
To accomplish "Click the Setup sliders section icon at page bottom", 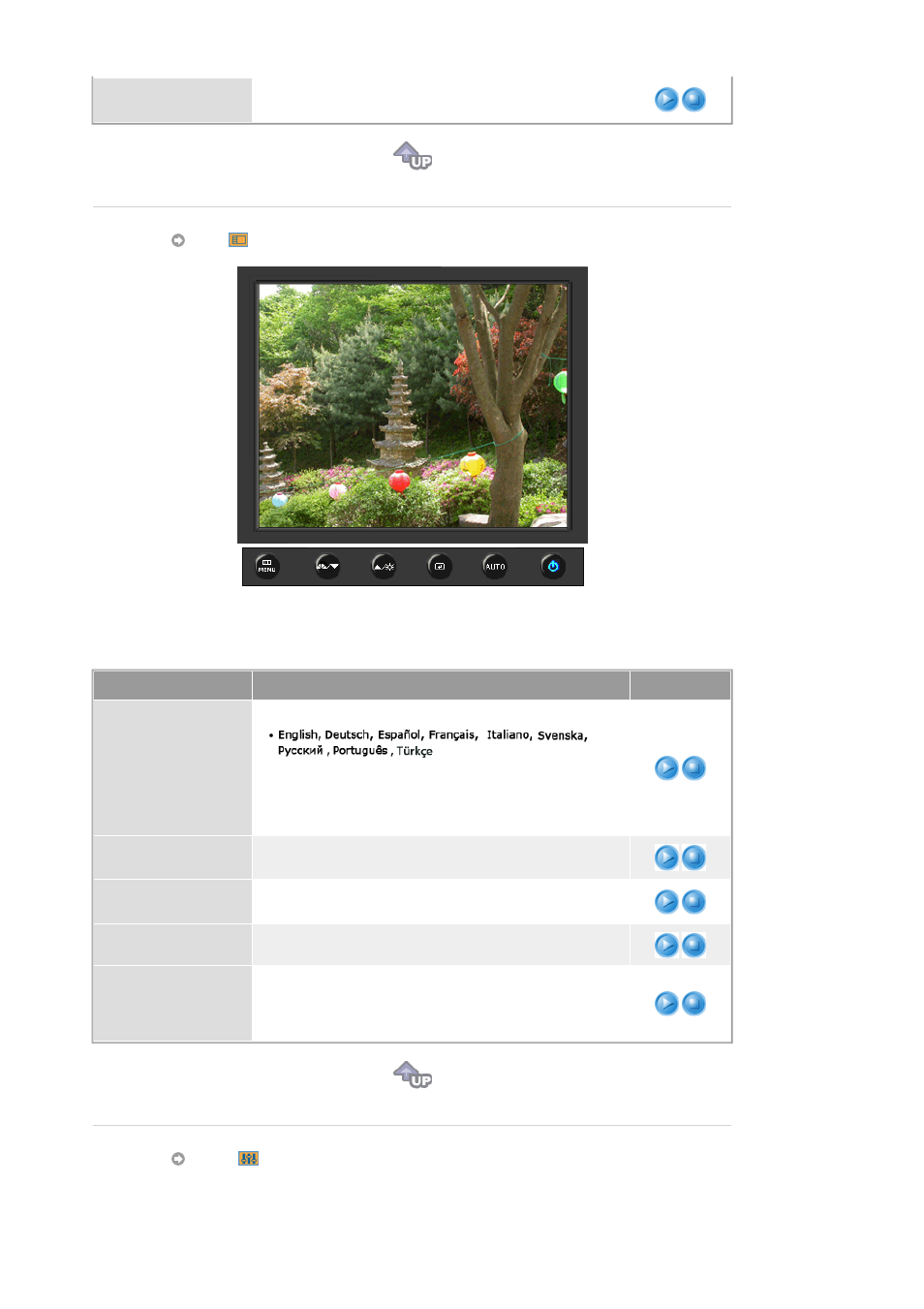I will pos(249,1159).
